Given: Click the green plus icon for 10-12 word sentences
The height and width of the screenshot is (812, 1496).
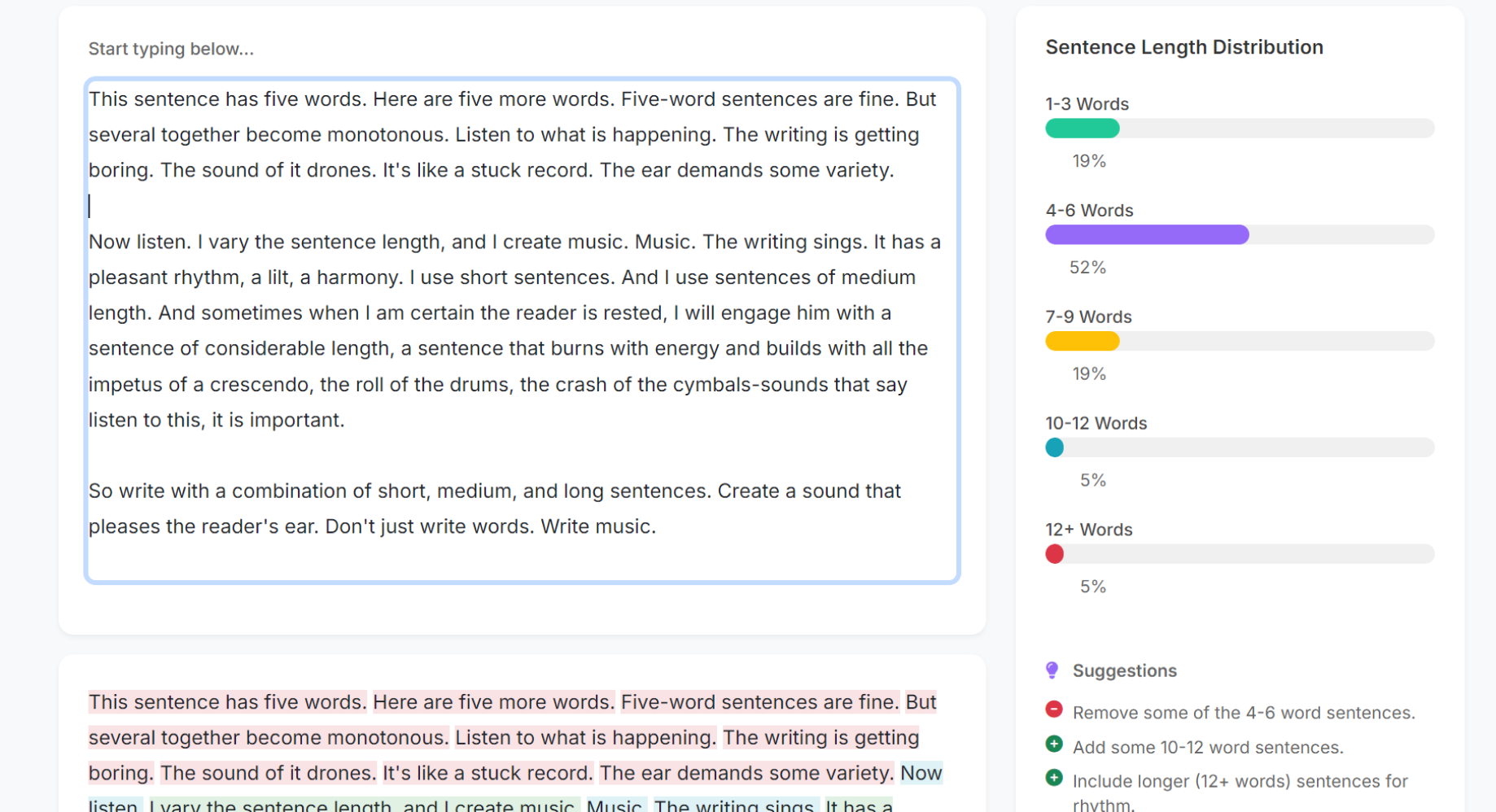Looking at the screenshot, I should tap(1054, 744).
